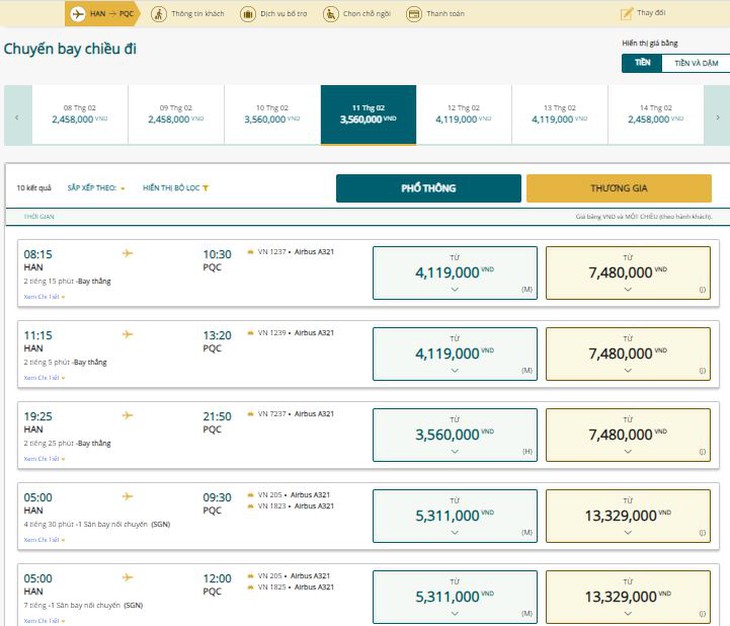This screenshot has height=626, width=730.
Task: Click the airplane icon in HAN-PQC step
Action: point(77,14)
